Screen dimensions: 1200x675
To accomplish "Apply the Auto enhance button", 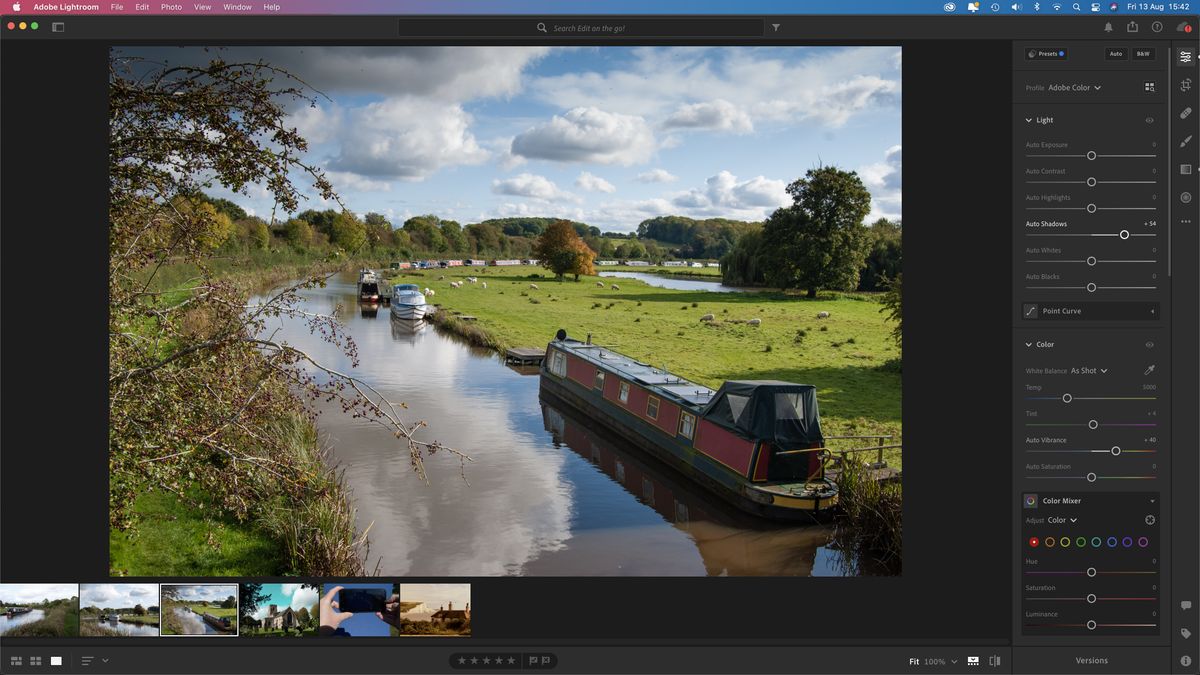I will 1116,53.
